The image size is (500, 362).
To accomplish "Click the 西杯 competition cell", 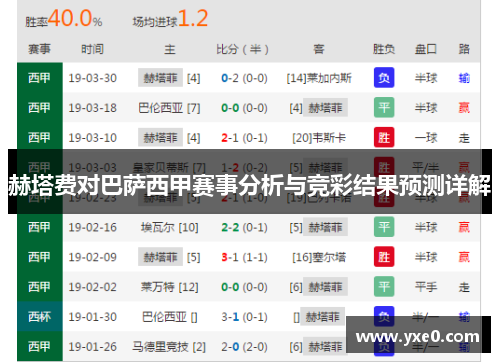I will coord(40,317).
